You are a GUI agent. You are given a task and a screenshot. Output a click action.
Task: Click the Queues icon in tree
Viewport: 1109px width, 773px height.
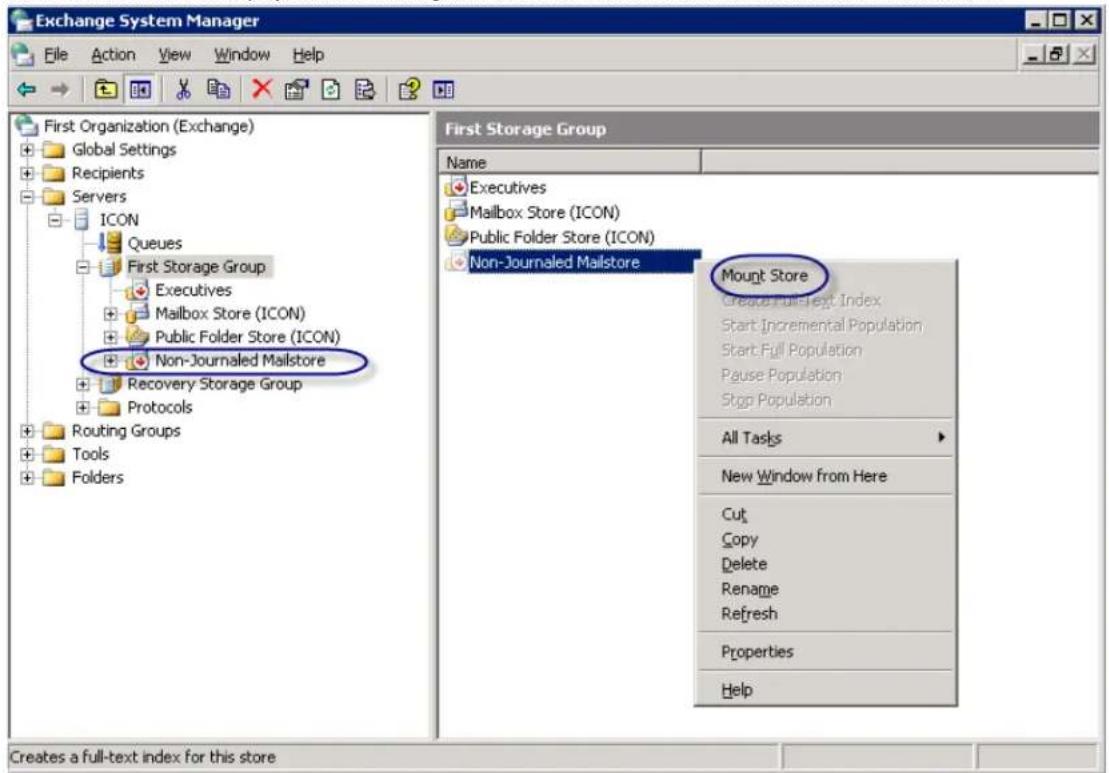click(110, 243)
